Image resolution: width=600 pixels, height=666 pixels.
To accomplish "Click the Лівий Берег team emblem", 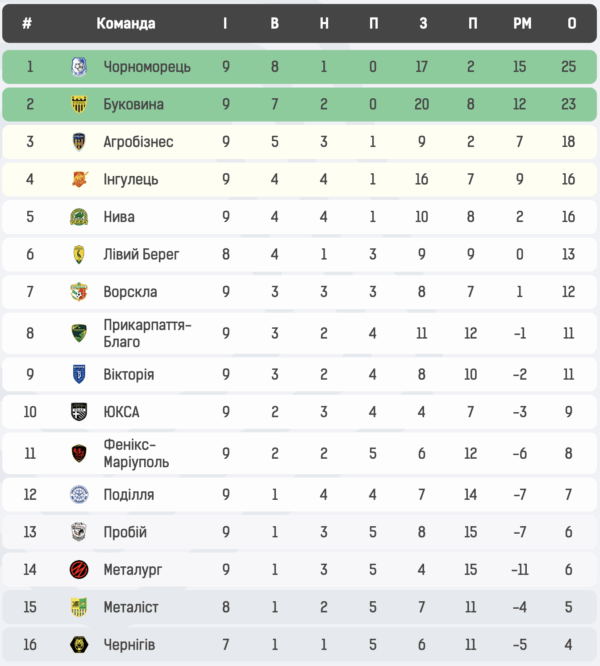I will pos(79,254).
